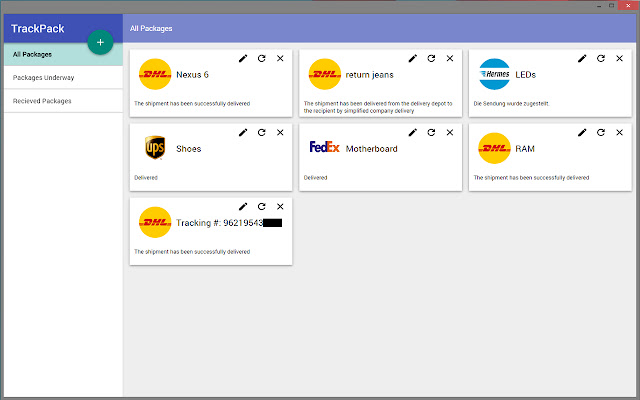The width and height of the screenshot is (640, 400).
Task: Refresh the Nexus 6 package status
Action: tap(262, 58)
